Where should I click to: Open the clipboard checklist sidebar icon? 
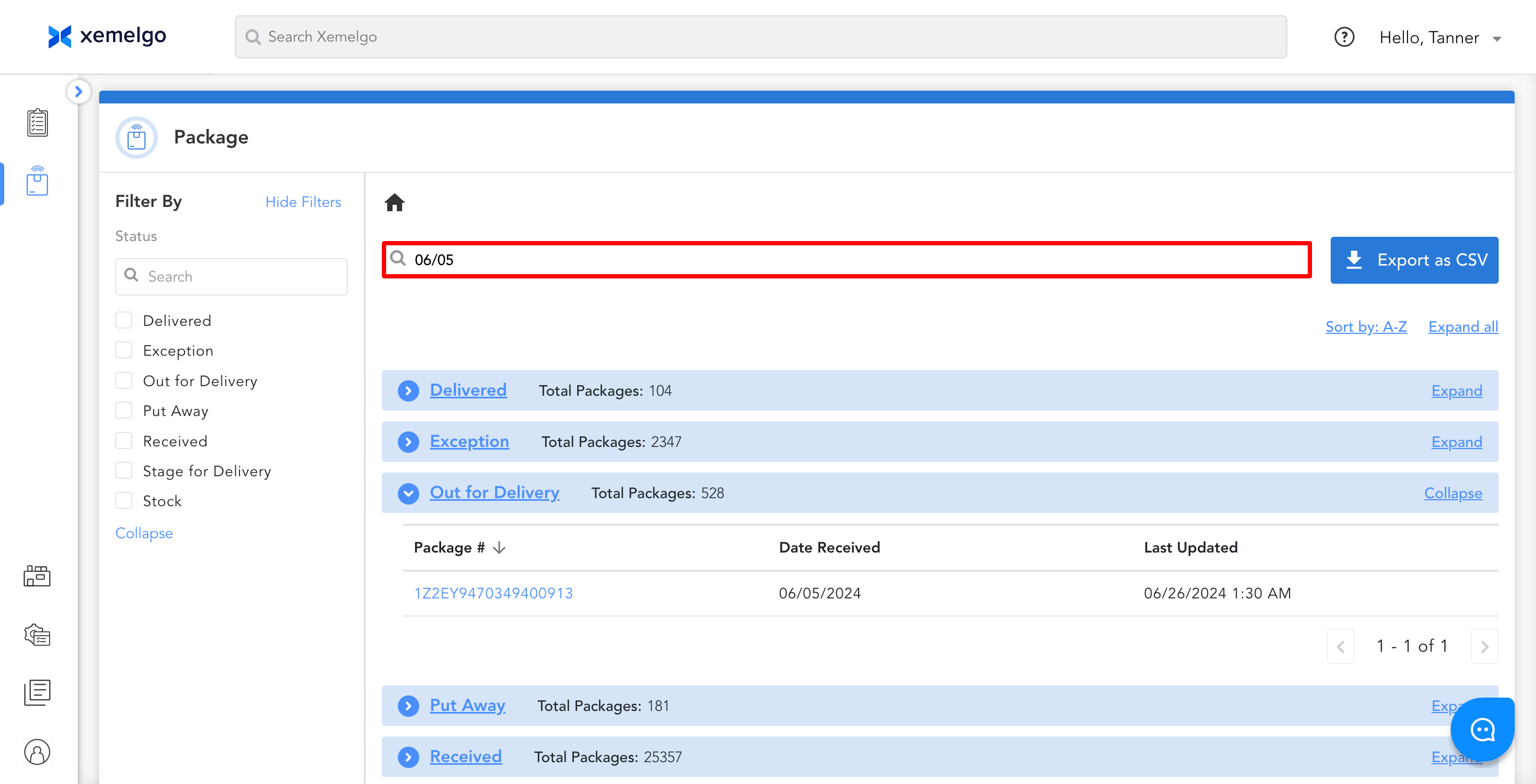(37, 122)
